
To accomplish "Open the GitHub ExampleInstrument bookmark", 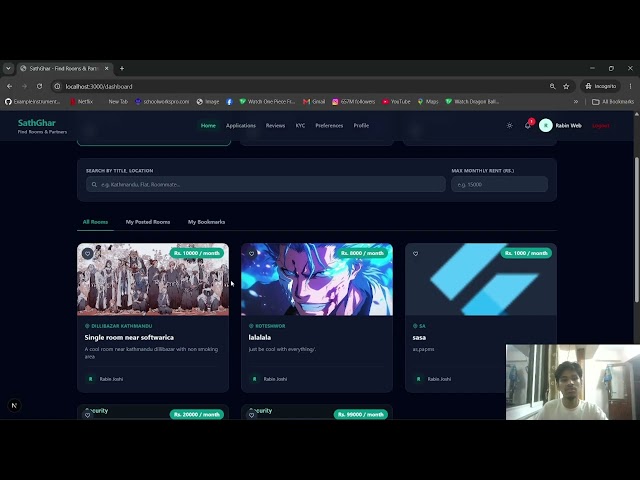I will click(33, 102).
